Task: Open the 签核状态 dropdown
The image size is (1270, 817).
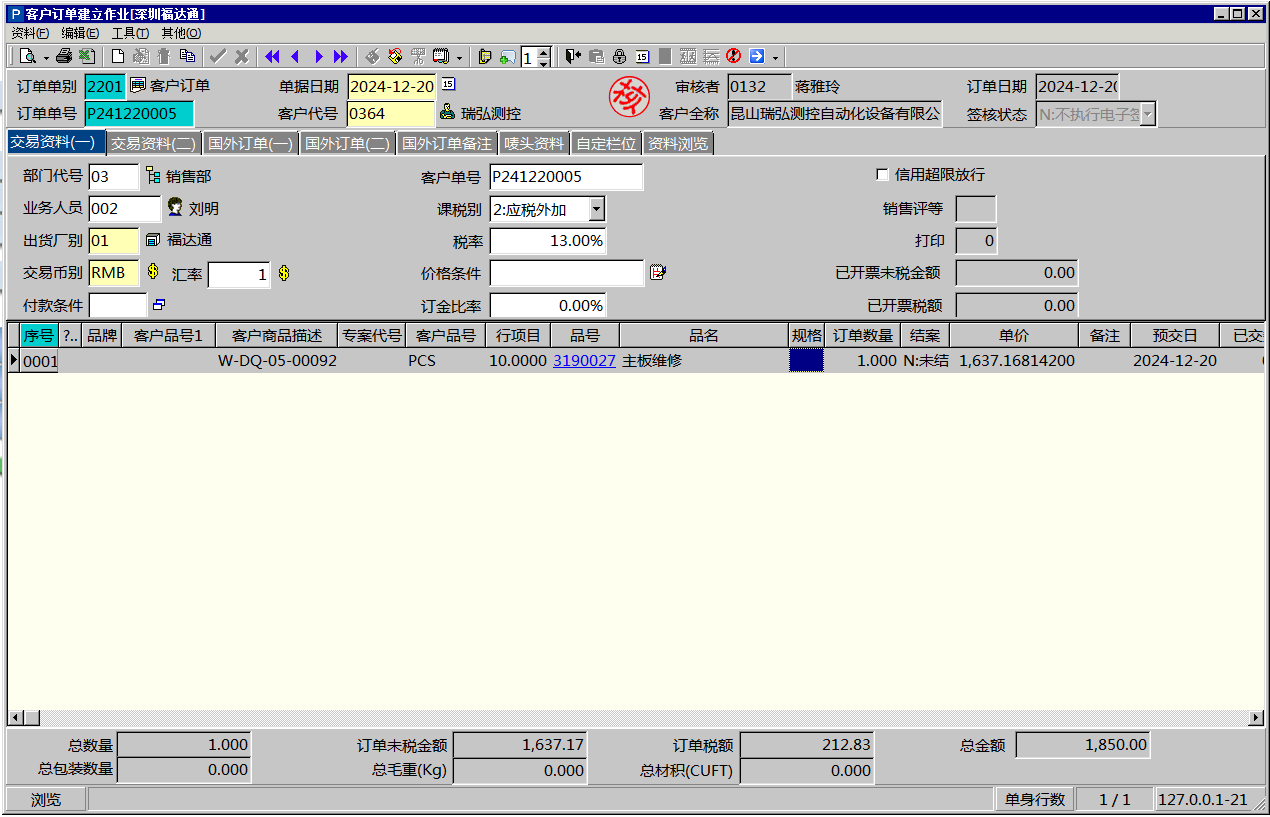Action: [1147, 114]
